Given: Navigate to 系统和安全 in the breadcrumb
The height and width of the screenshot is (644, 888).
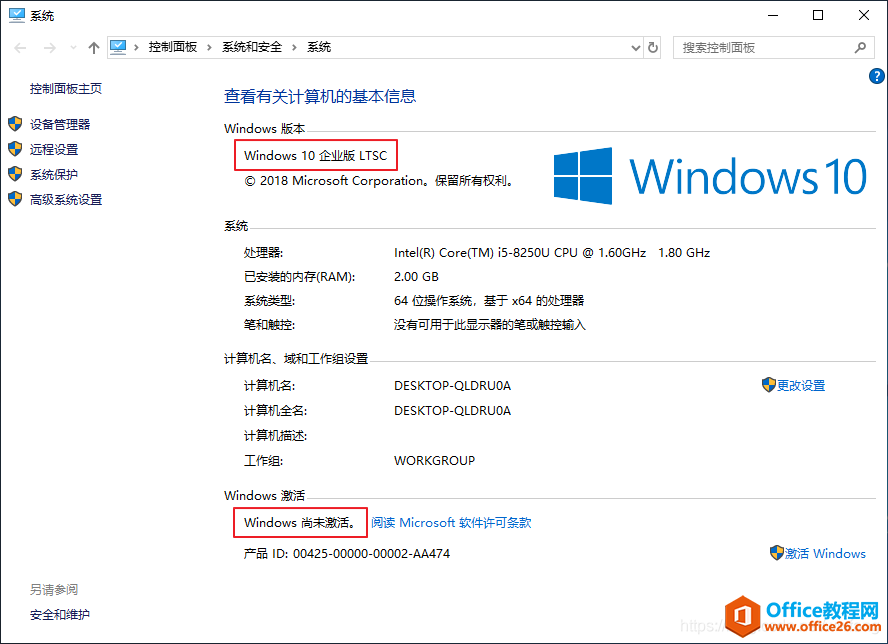Looking at the screenshot, I should pyautogui.click(x=254, y=47).
